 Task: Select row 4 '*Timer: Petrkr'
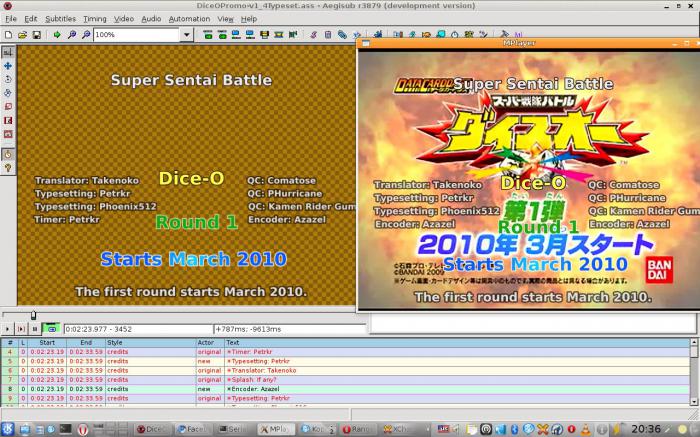346,352
